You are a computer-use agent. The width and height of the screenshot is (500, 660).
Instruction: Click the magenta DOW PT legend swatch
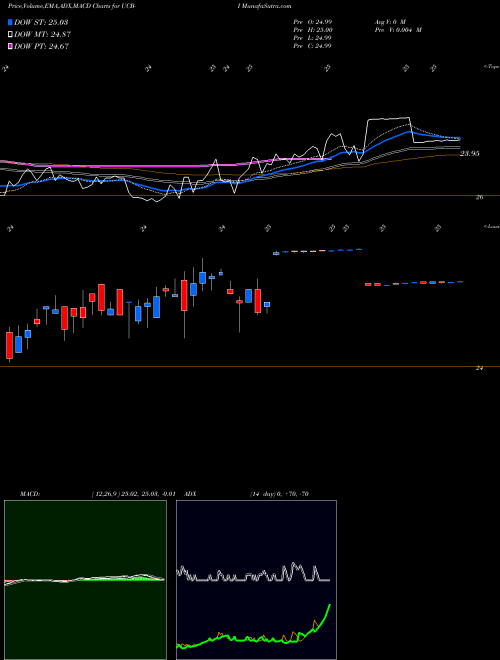tap(10, 47)
